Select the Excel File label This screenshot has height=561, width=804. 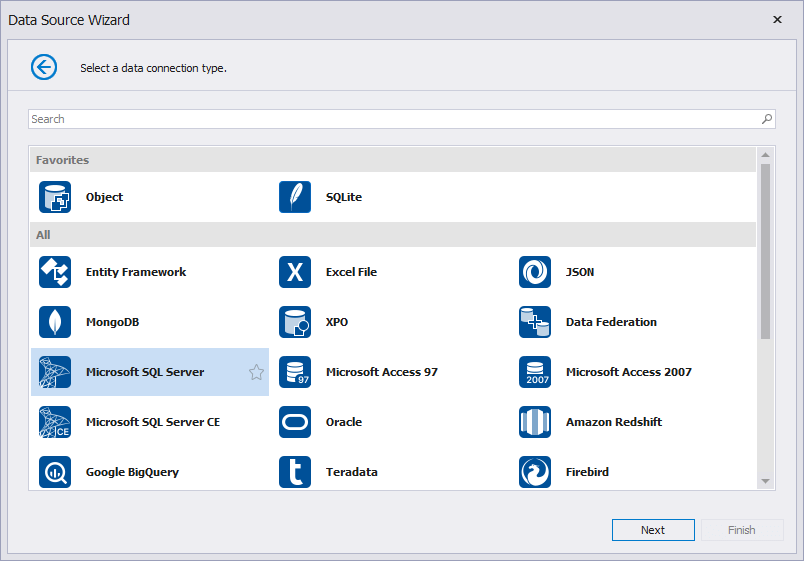pos(351,272)
